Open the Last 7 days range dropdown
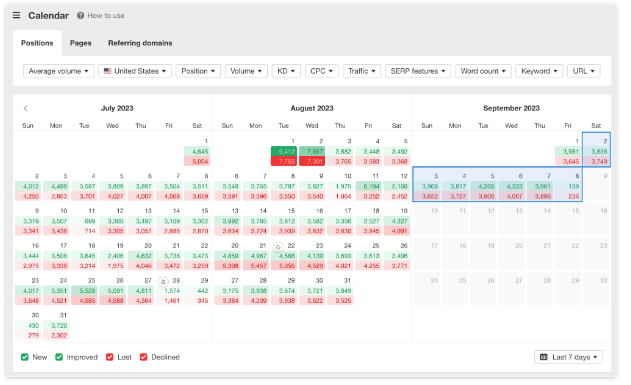631x385 pixels. [568, 357]
